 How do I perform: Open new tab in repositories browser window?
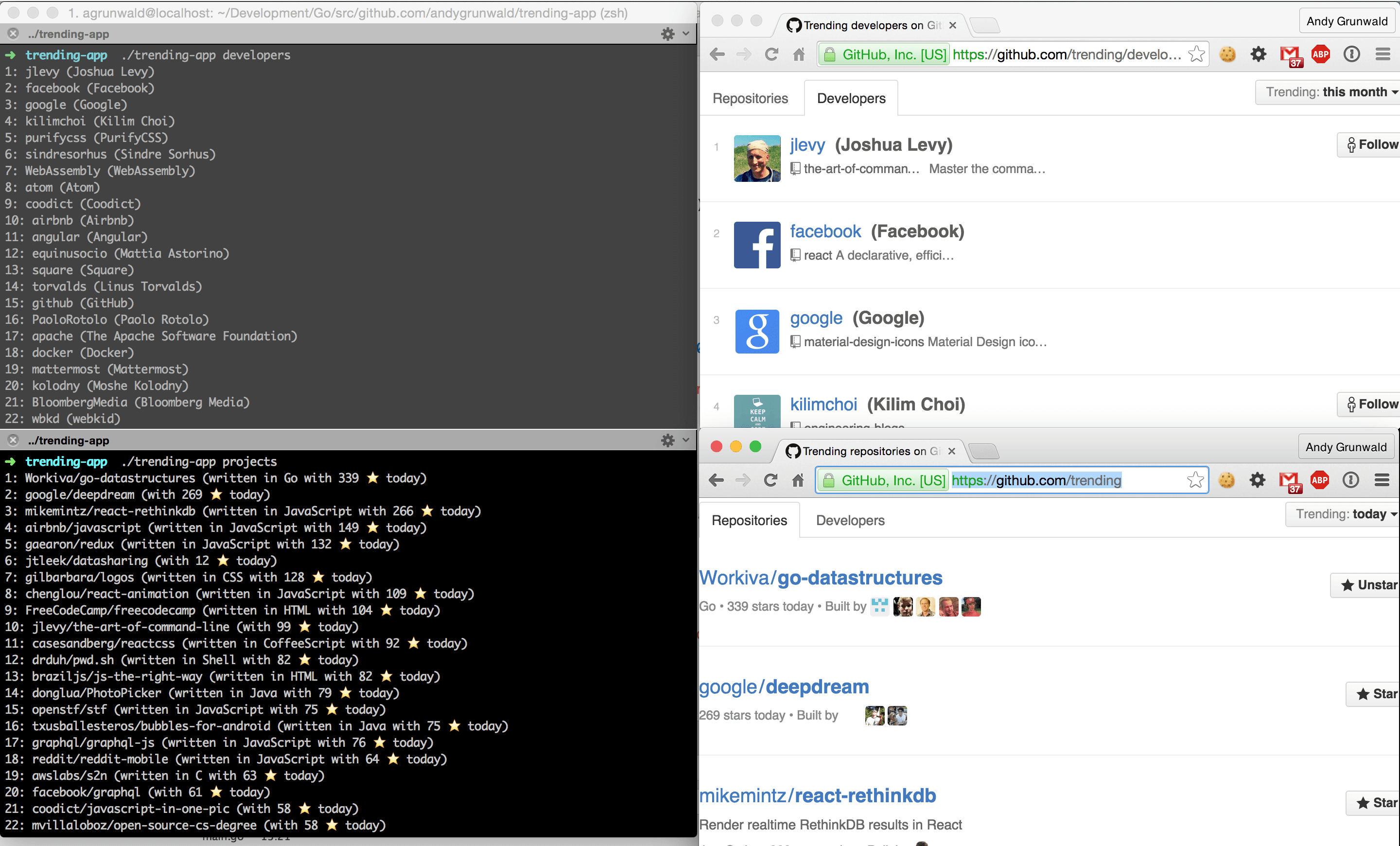coord(983,452)
